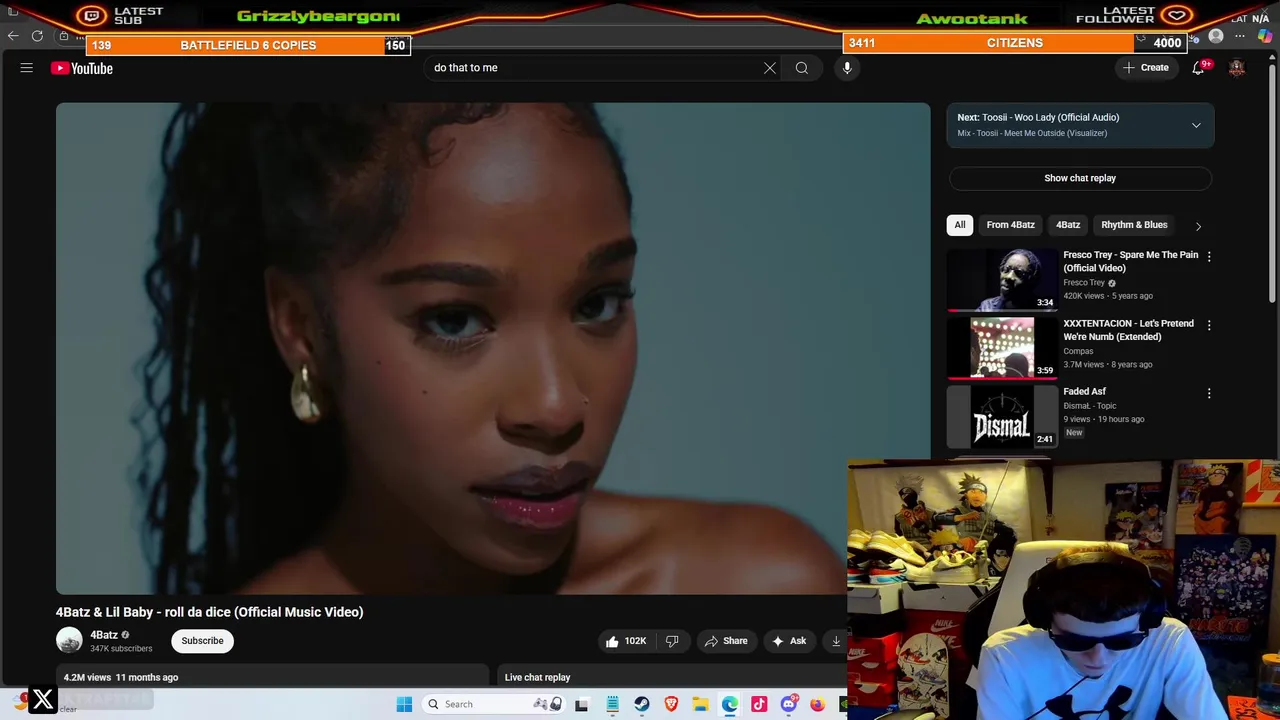The image size is (1280, 720).
Task: Open YouTube notifications bell
Action: 1198,68
